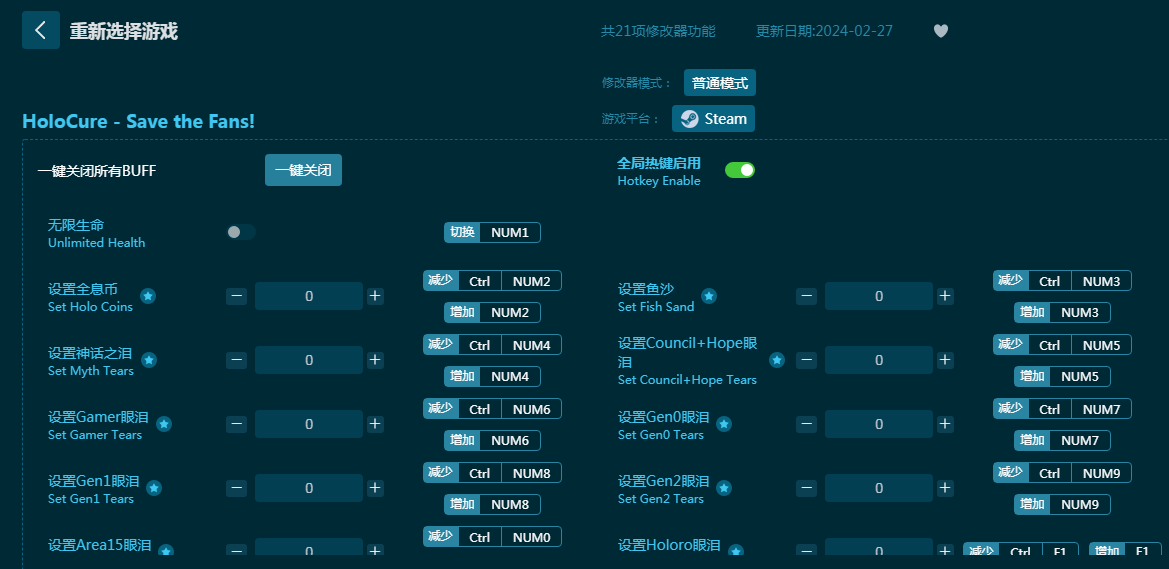This screenshot has width=1169, height=569.
Task: Click star icon beside Set Gen2 Tears
Action: coord(724,488)
